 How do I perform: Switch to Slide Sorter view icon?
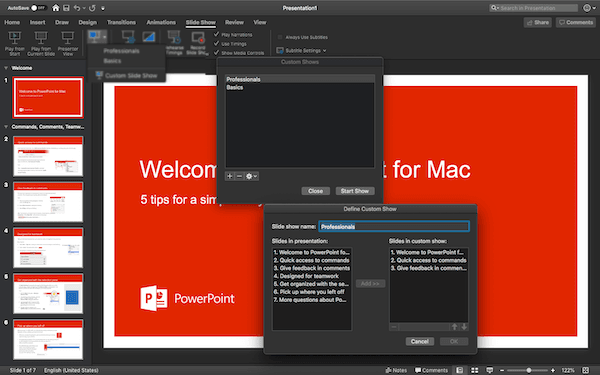click(x=474, y=370)
